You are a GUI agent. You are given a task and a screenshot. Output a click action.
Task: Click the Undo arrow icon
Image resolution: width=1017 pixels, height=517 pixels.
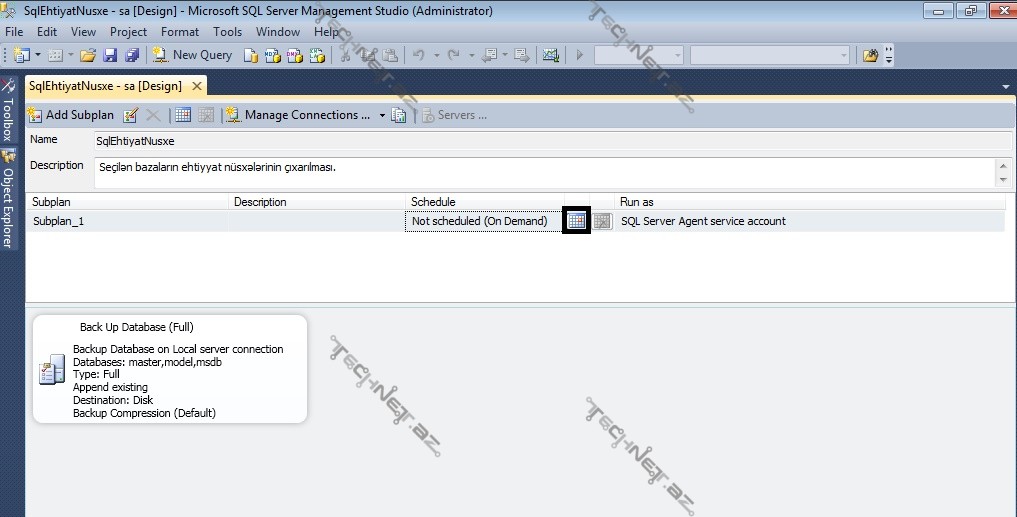[x=419, y=55]
